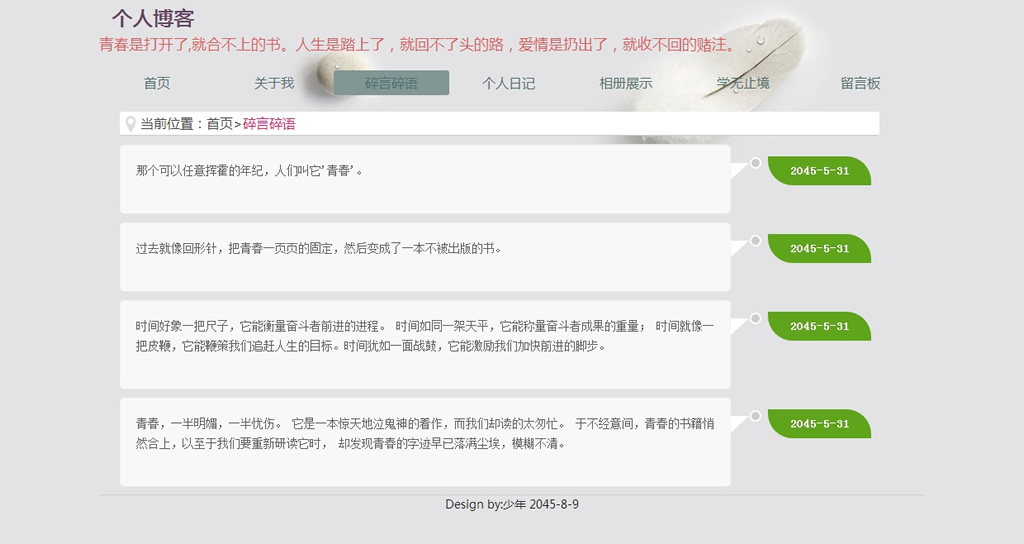Go to the 关于我 page in the nav bar

(274, 83)
